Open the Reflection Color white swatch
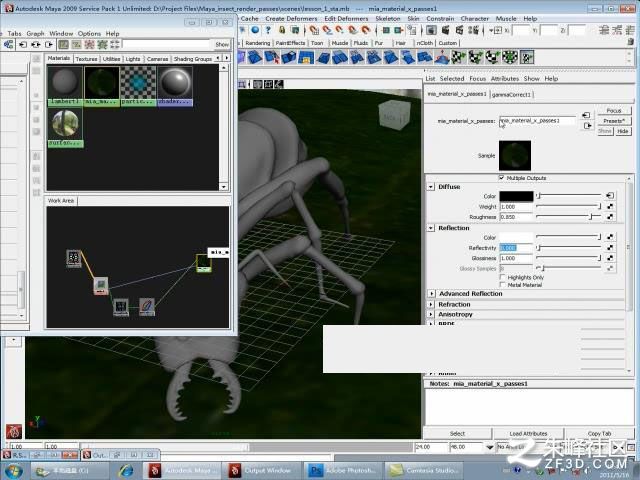The width and height of the screenshot is (640, 480). [516, 237]
